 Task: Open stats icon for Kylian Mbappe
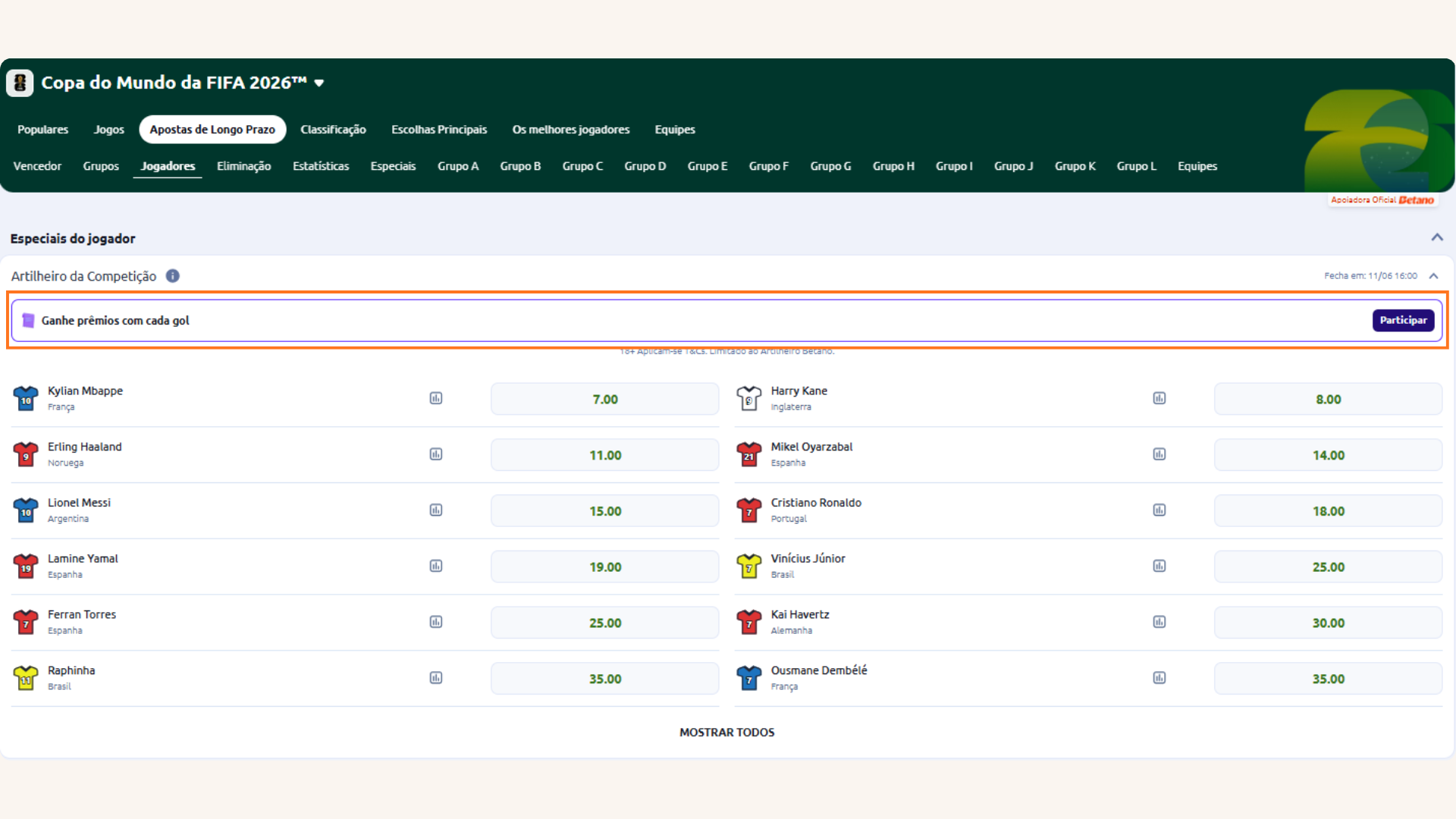click(x=436, y=398)
